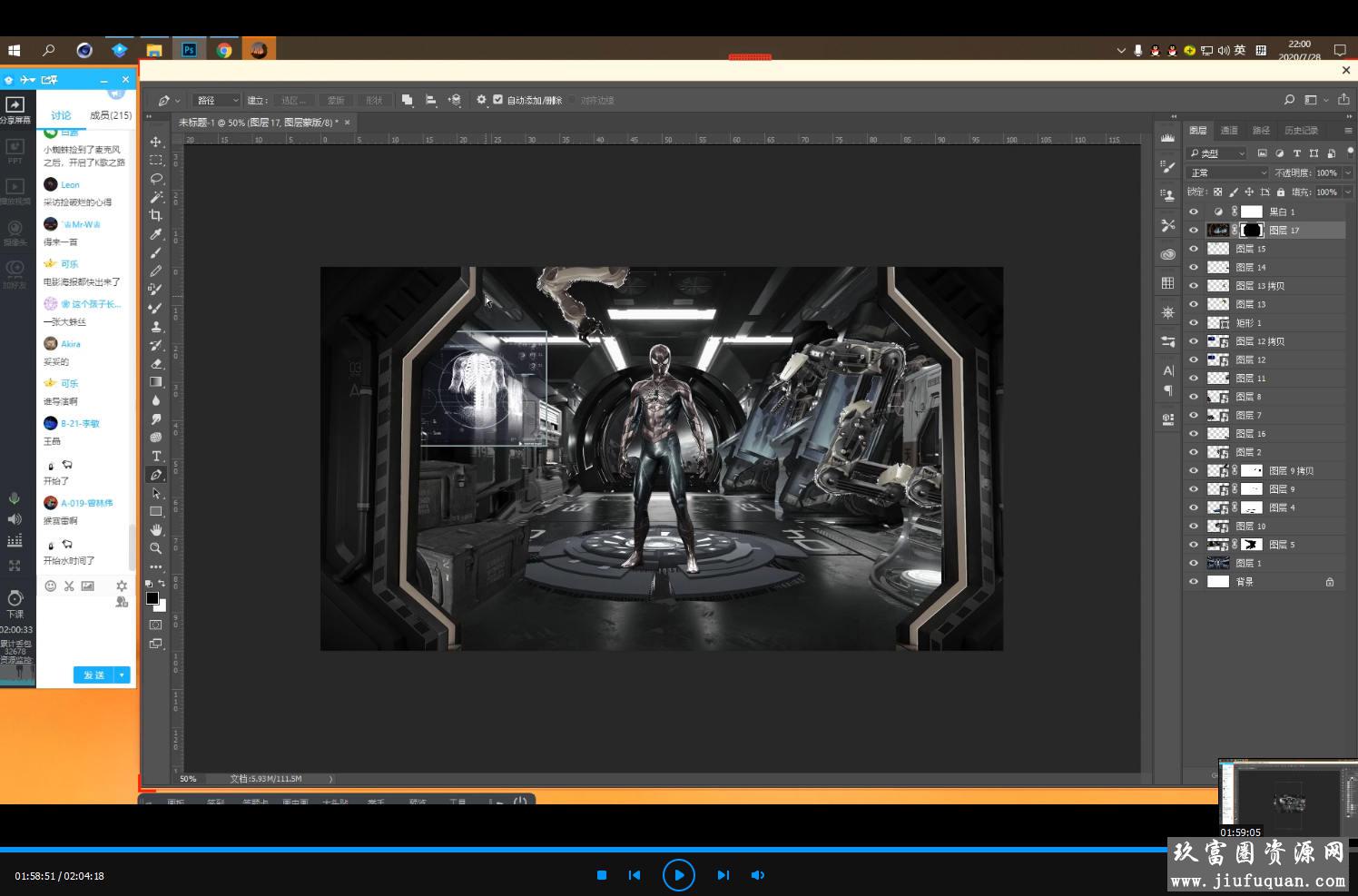
Task: Toggle the auto add/delete checkbox
Action: pos(497,100)
